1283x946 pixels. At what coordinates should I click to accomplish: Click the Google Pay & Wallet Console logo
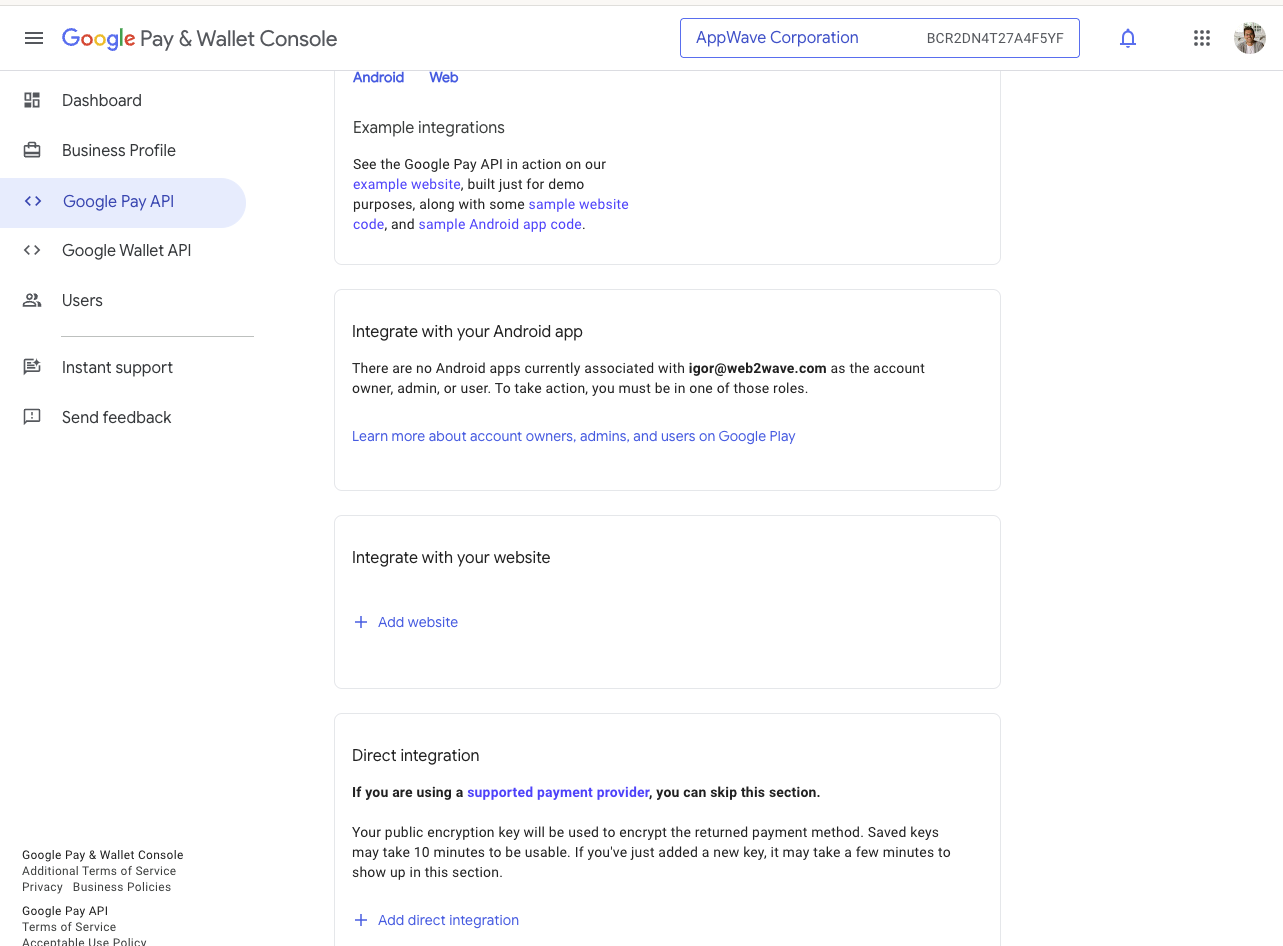[199, 39]
